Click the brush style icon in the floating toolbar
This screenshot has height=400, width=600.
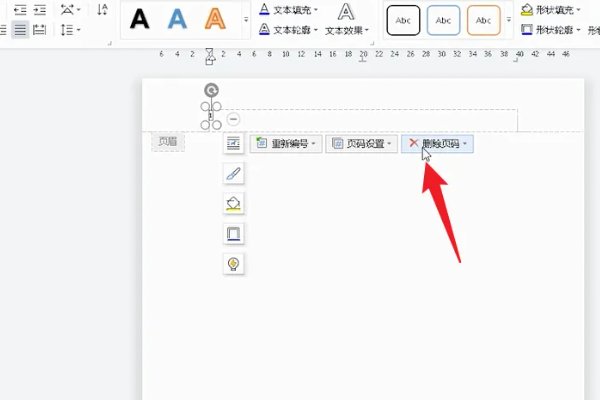tap(233, 174)
